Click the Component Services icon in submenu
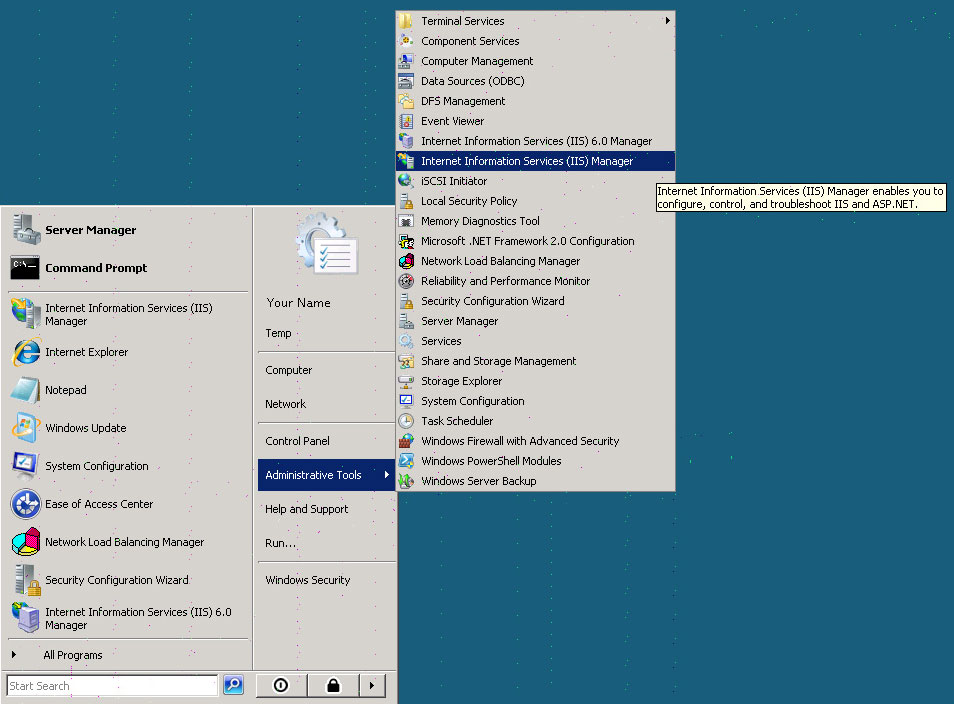The image size is (954, 704). pyautogui.click(x=406, y=41)
